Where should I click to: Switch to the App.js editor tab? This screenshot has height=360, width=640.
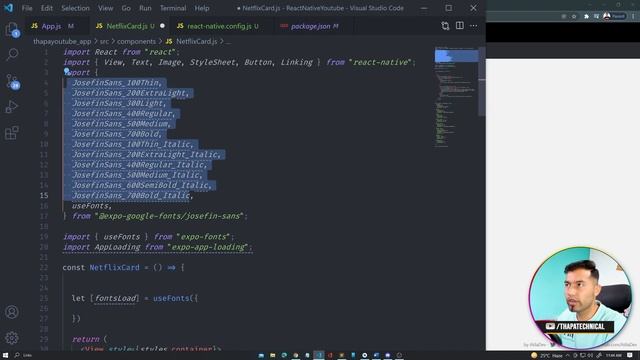tap(56, 26)
